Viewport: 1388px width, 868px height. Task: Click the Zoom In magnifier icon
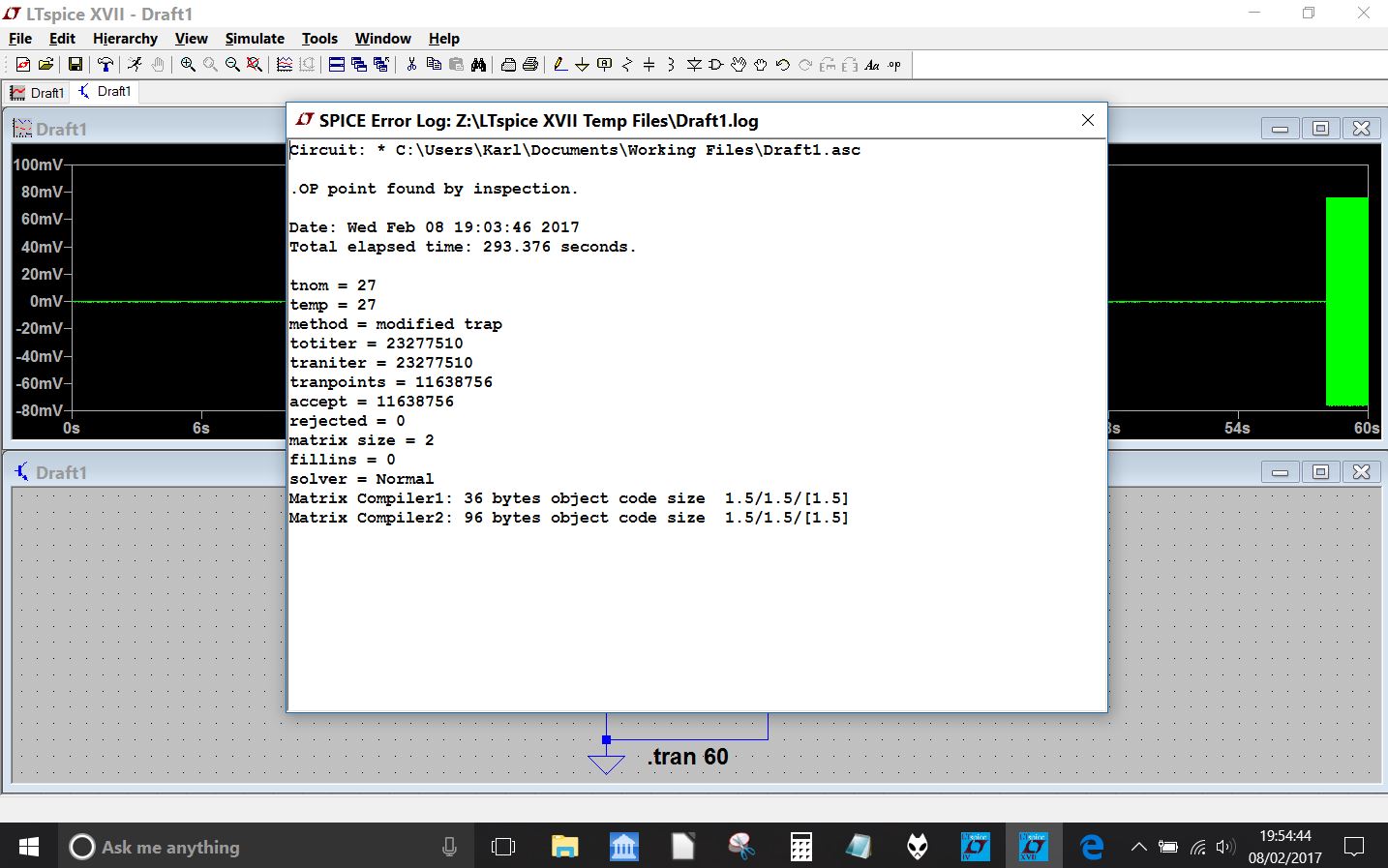point(188,65)
